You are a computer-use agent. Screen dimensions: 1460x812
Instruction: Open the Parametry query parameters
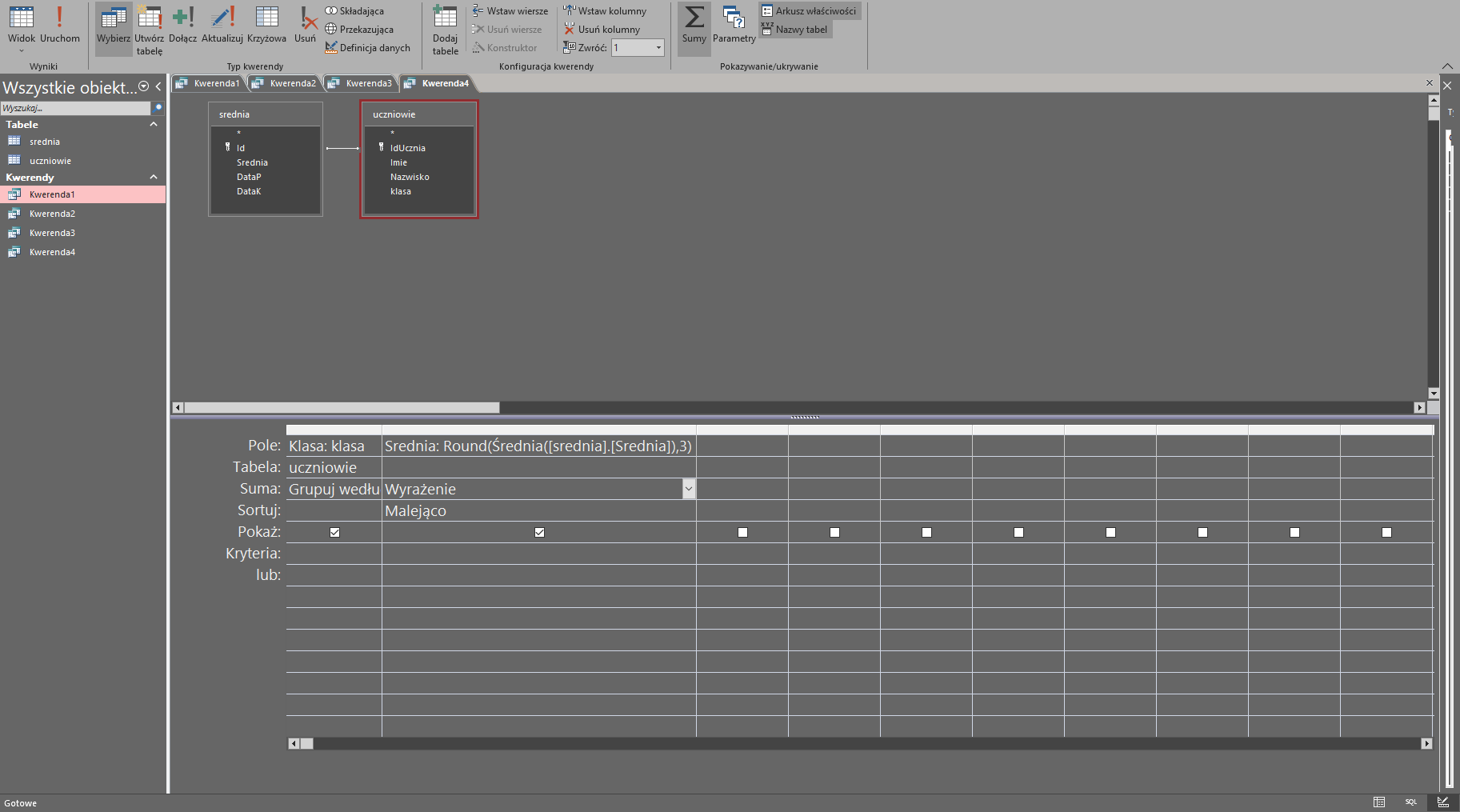click(734, 24)
